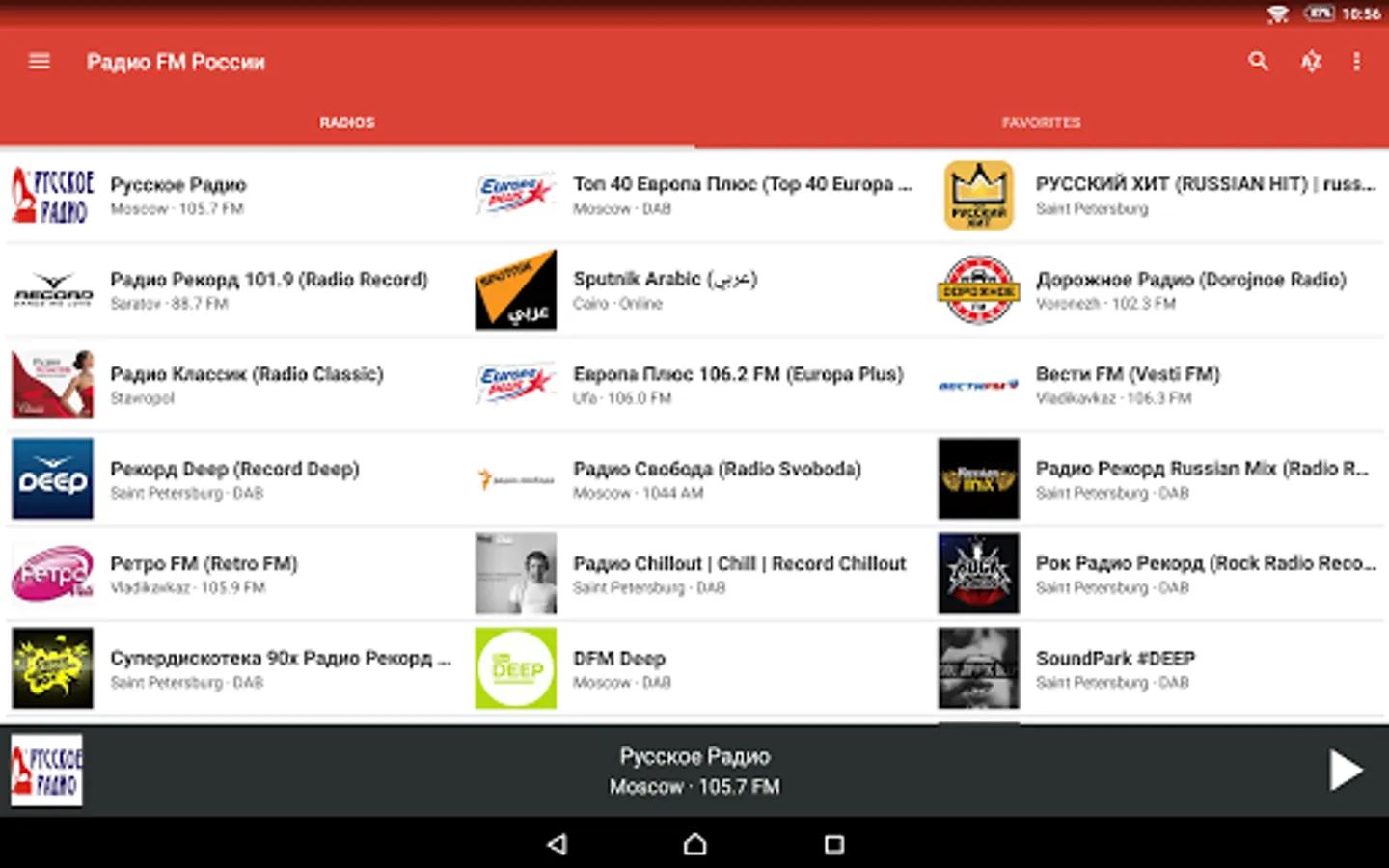Click the play button in bottom player
The image size is (1389, 868).
coord(1346,771)
